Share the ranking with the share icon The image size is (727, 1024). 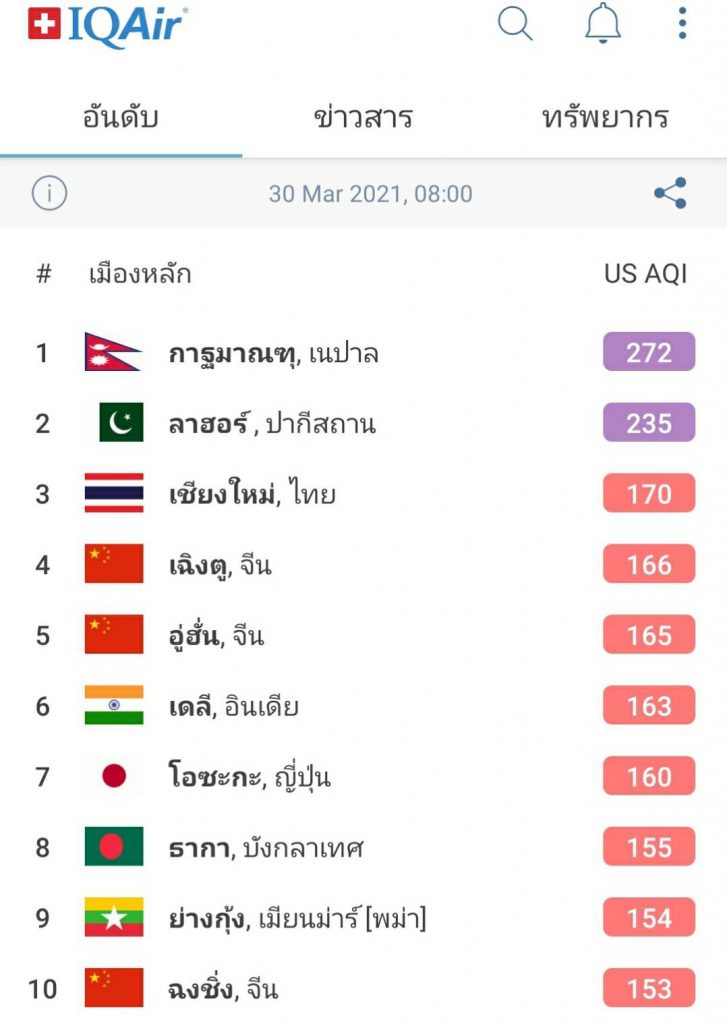pos(670,193)
